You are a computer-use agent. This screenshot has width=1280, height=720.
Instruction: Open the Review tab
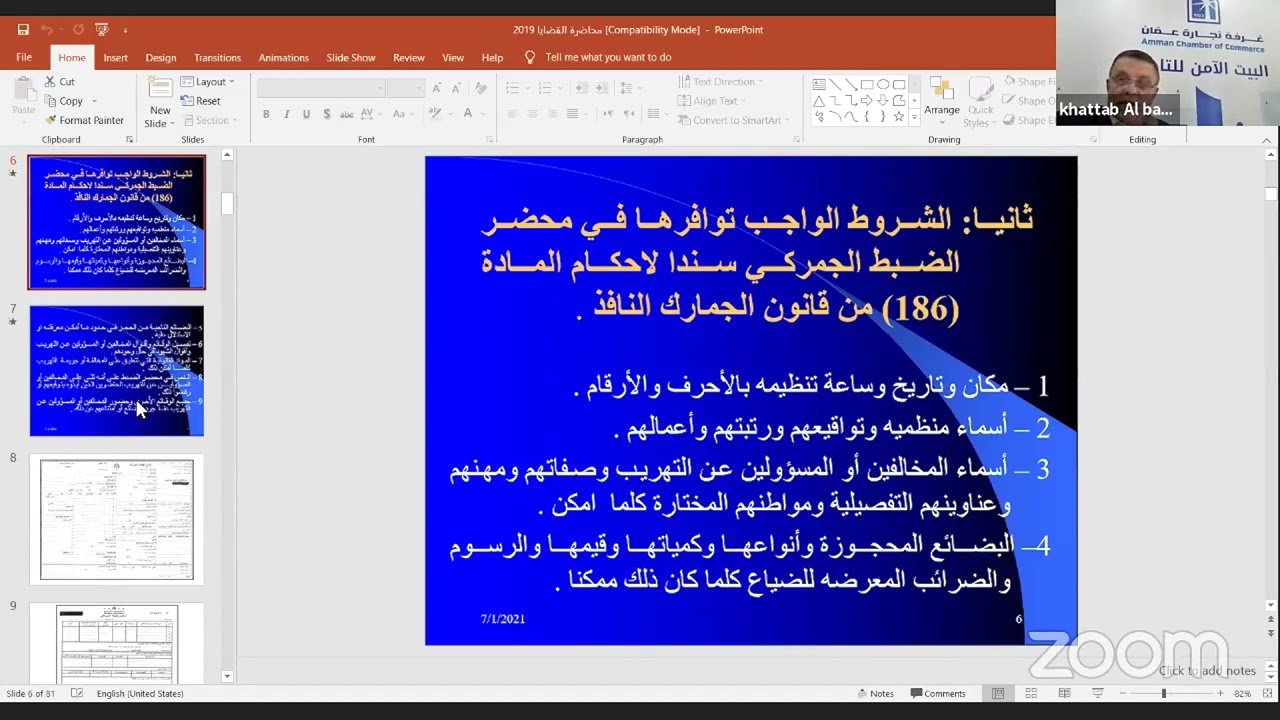tap(408, 57)
